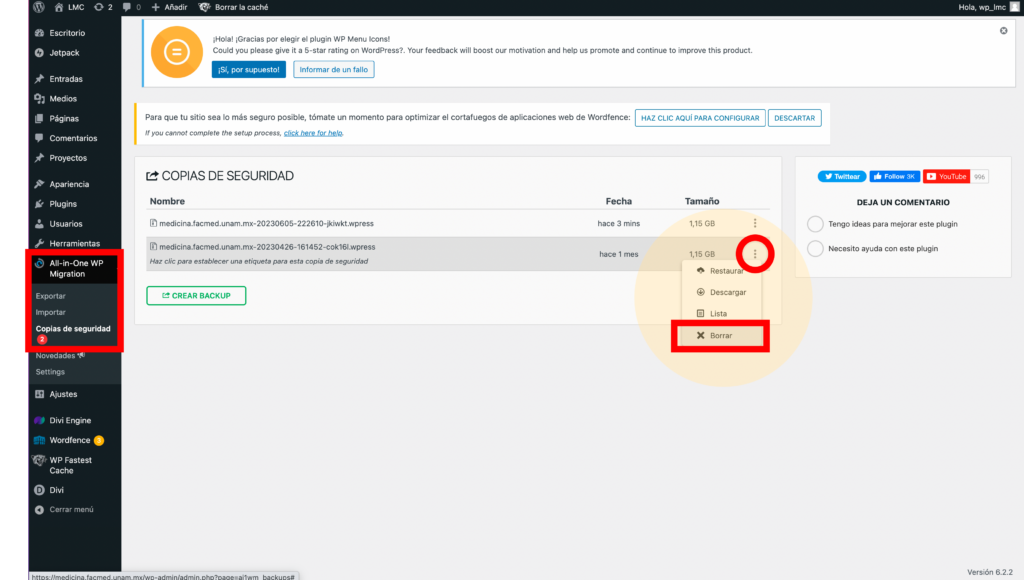
Task: Open three-dots menu for 20230605 backup
Action: coord(755,223)
